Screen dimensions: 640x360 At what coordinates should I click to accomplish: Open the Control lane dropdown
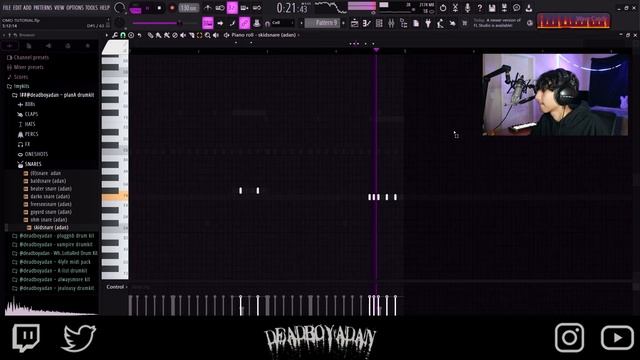117,287
